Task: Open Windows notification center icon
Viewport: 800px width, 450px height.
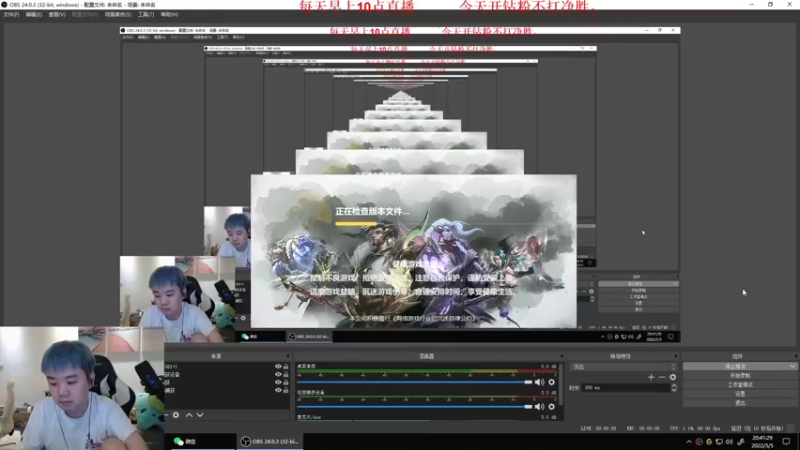Action: [786, 442]
